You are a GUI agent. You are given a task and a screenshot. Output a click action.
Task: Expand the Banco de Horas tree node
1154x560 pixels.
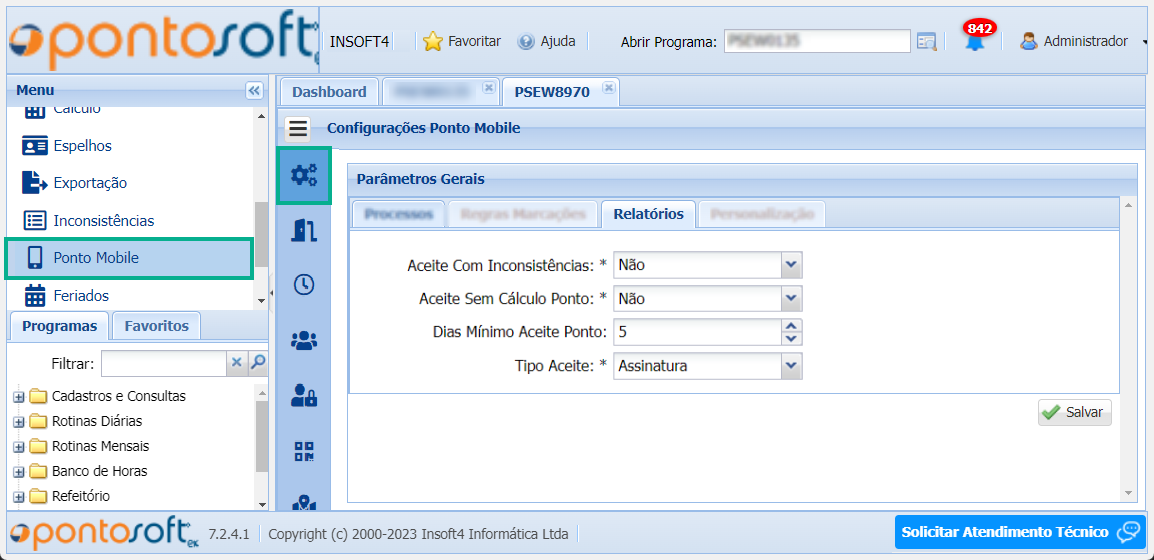coord(19,472)
